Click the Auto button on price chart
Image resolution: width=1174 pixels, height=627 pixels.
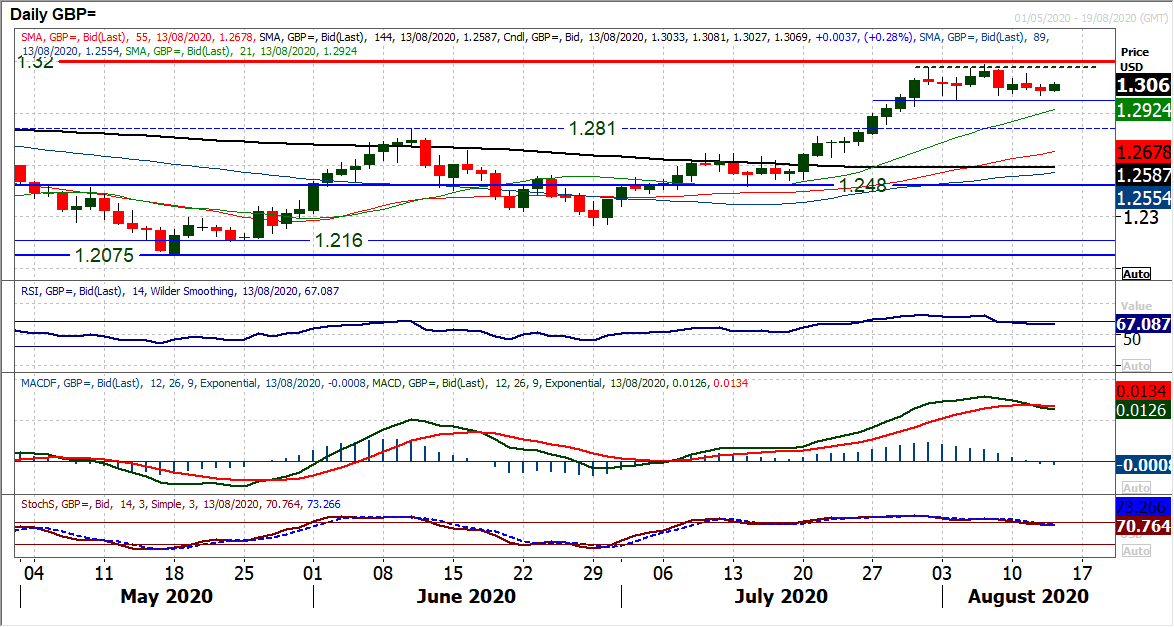click(x=1136, y=274)
